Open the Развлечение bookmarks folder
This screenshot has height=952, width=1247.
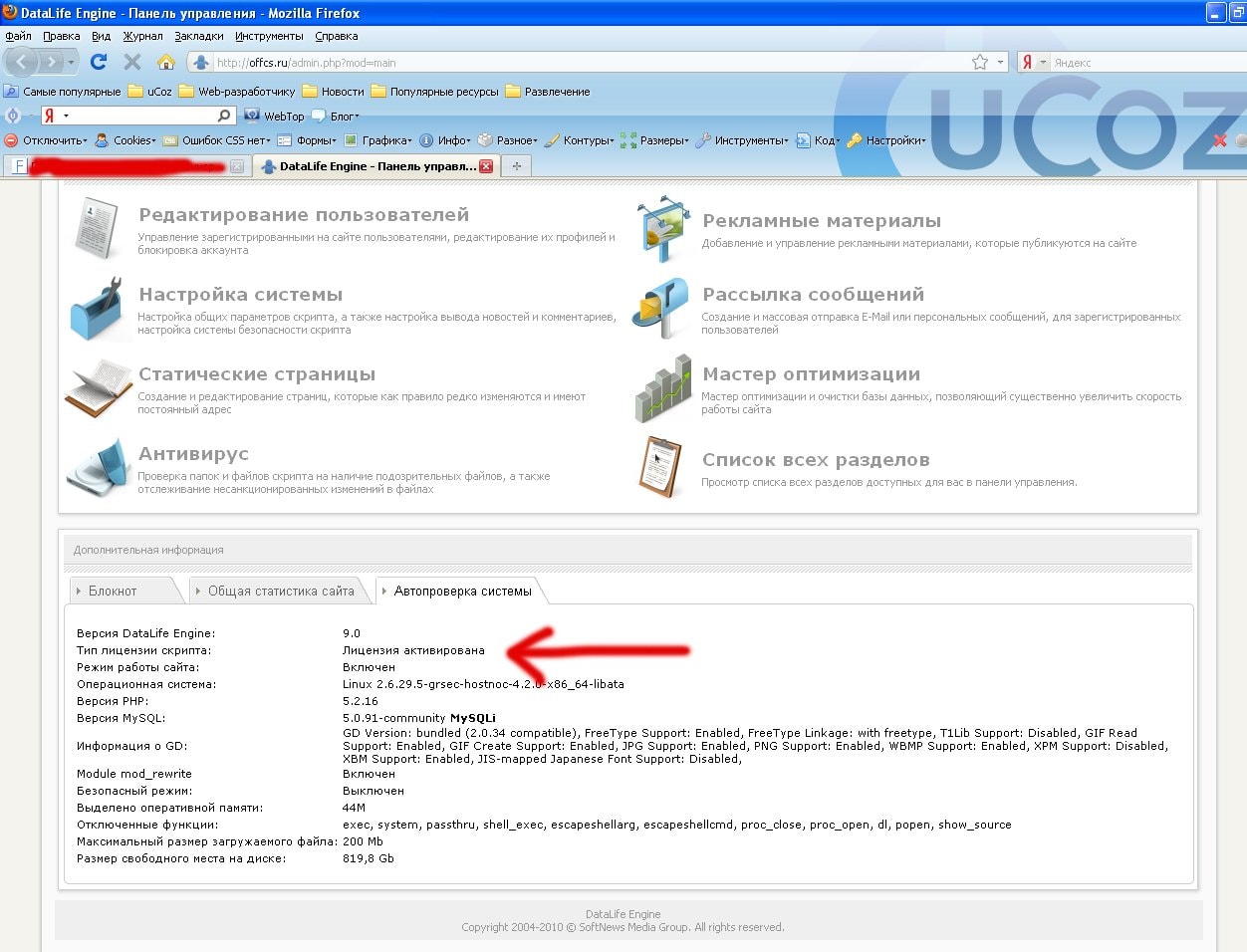pyautogui.click(x=548, y=91)
